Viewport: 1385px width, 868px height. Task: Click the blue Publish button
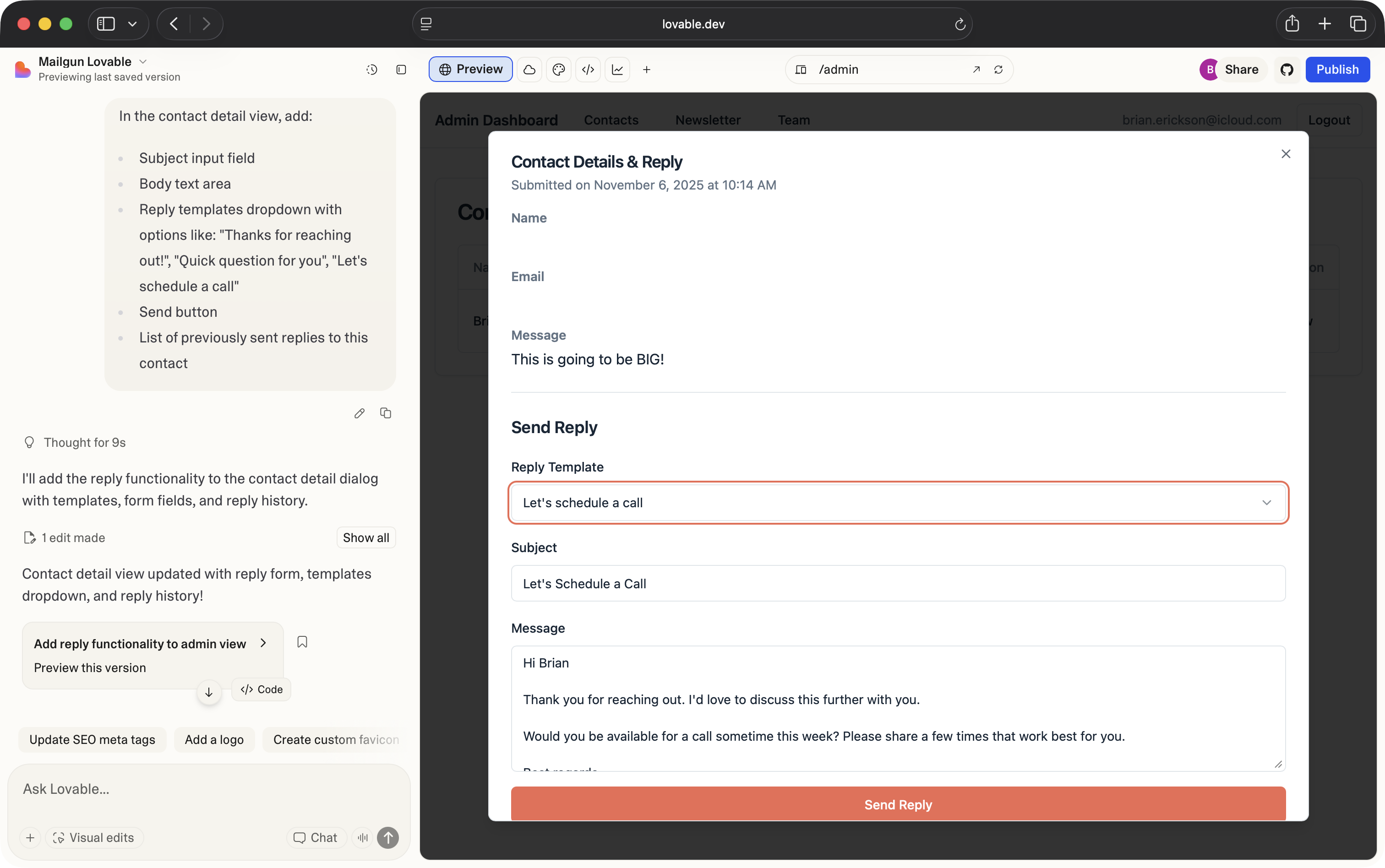(1337, 70)
